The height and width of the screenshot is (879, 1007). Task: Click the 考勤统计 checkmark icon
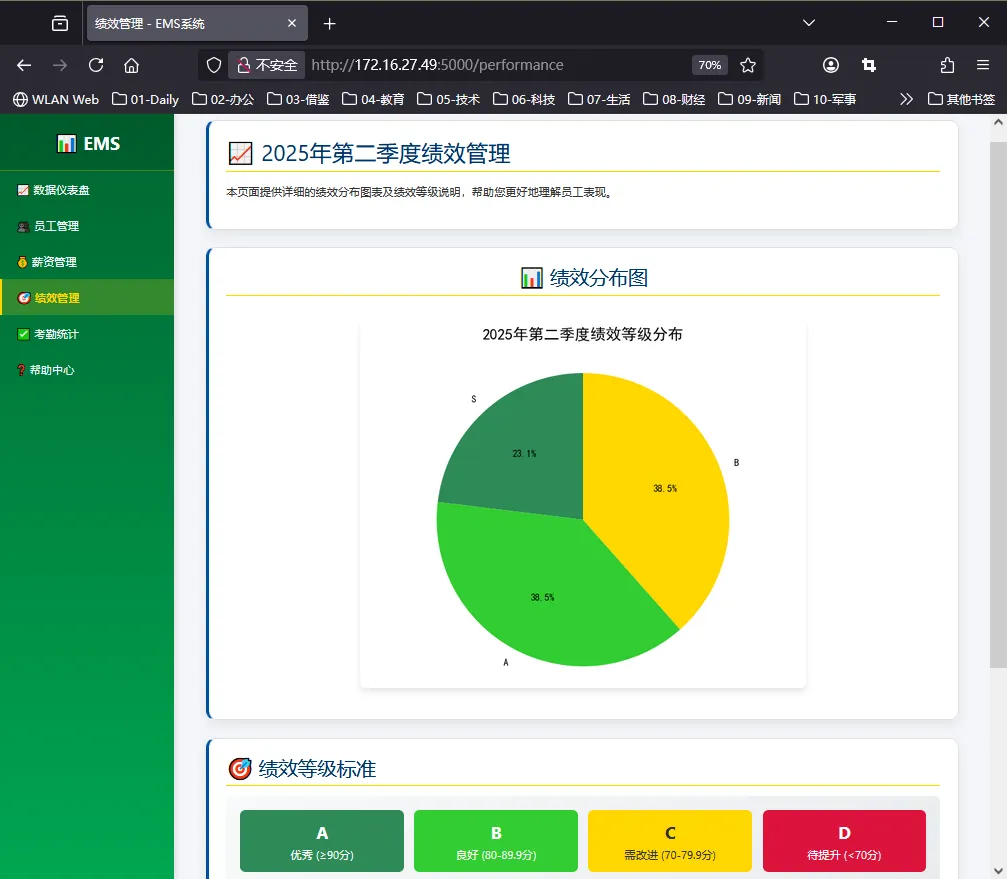coord(23,334)
